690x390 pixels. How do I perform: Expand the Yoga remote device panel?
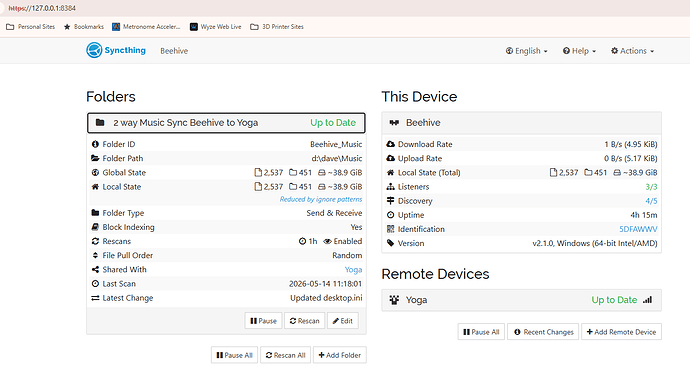(x=521, y=300)
